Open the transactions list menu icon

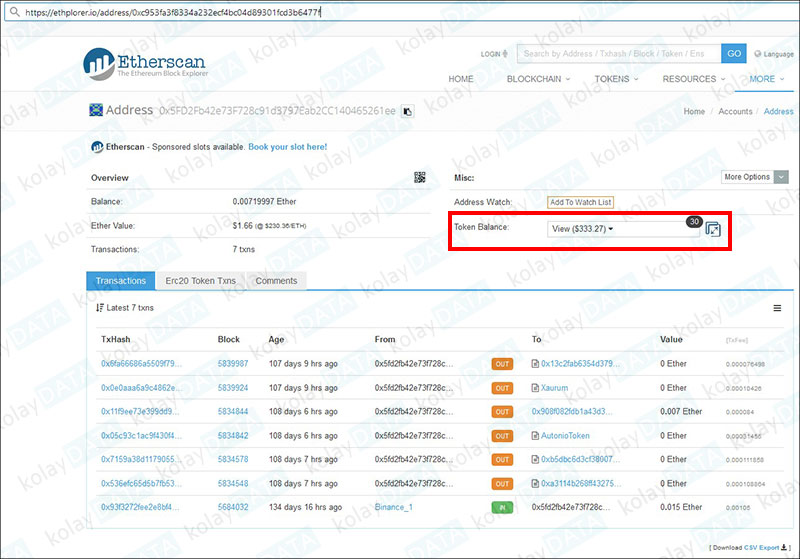point(100,307)
